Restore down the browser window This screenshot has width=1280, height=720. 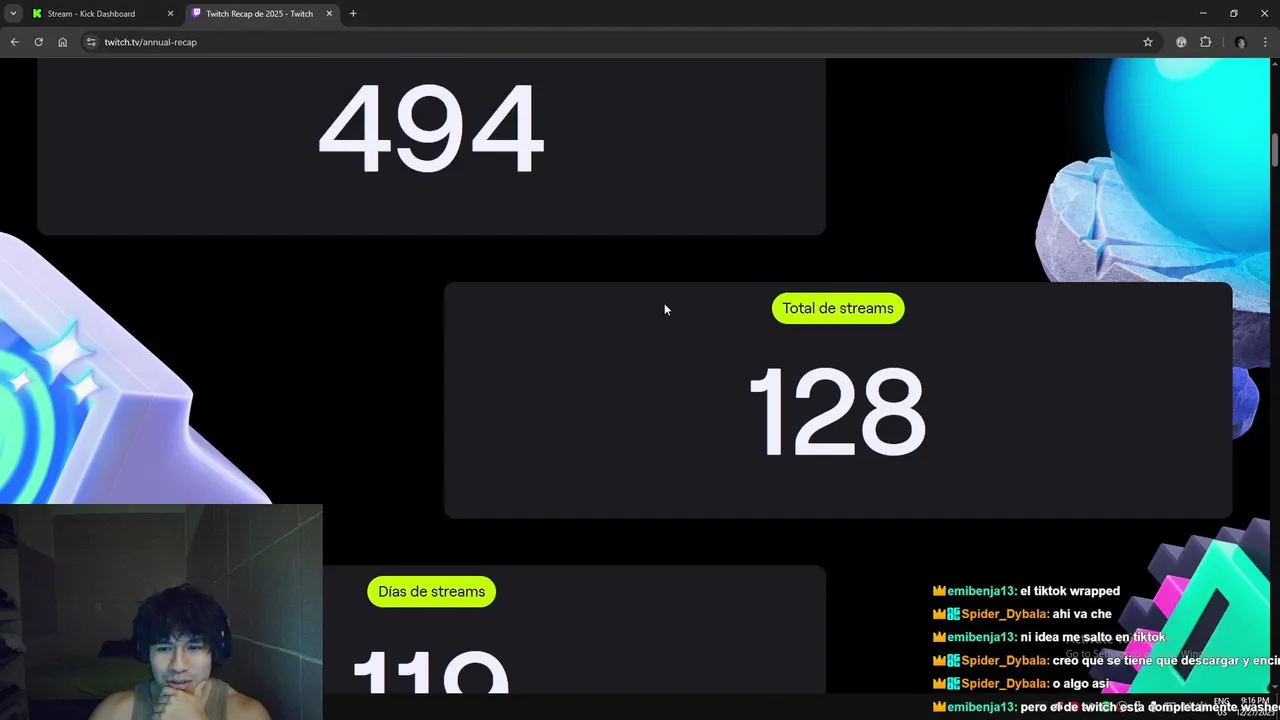click(1234, 14)
